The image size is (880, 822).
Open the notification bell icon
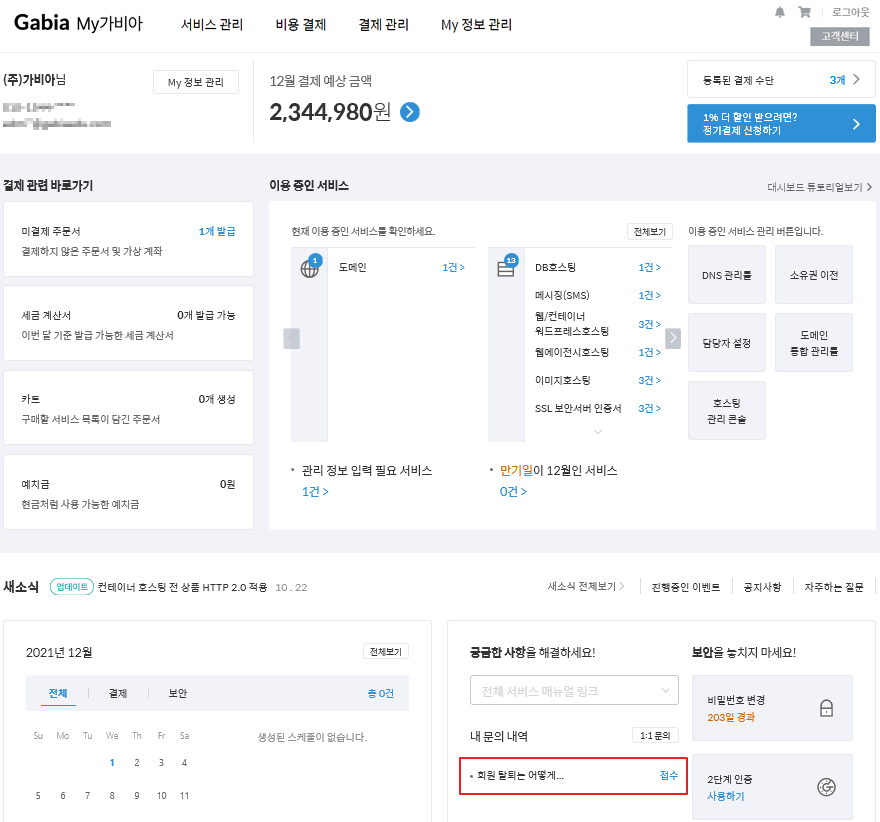[780, 12]
